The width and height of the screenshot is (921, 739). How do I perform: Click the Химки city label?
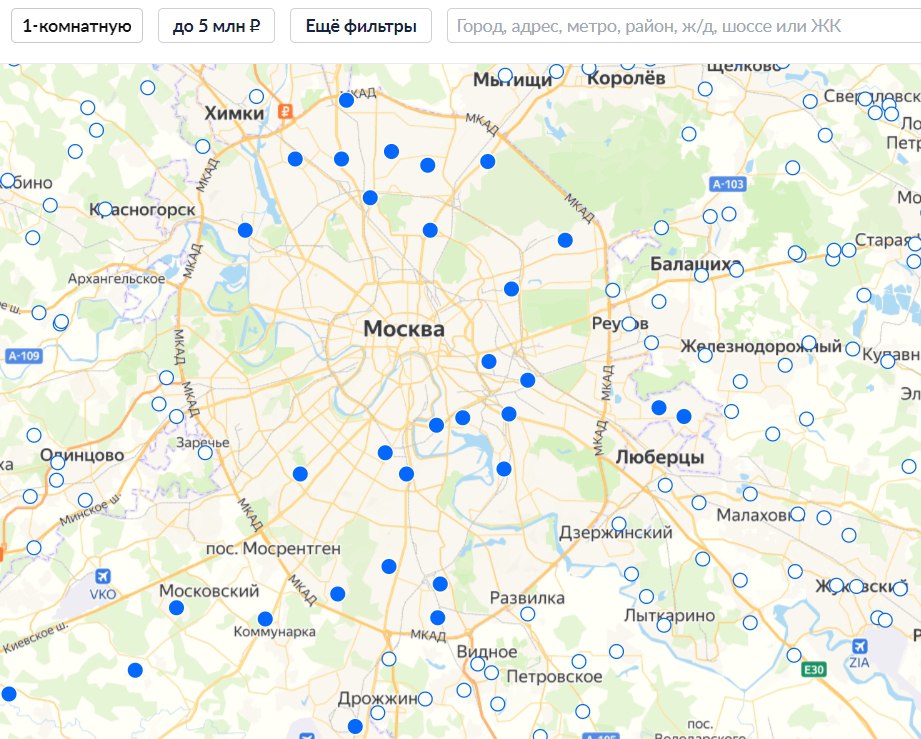pos(234,113)
